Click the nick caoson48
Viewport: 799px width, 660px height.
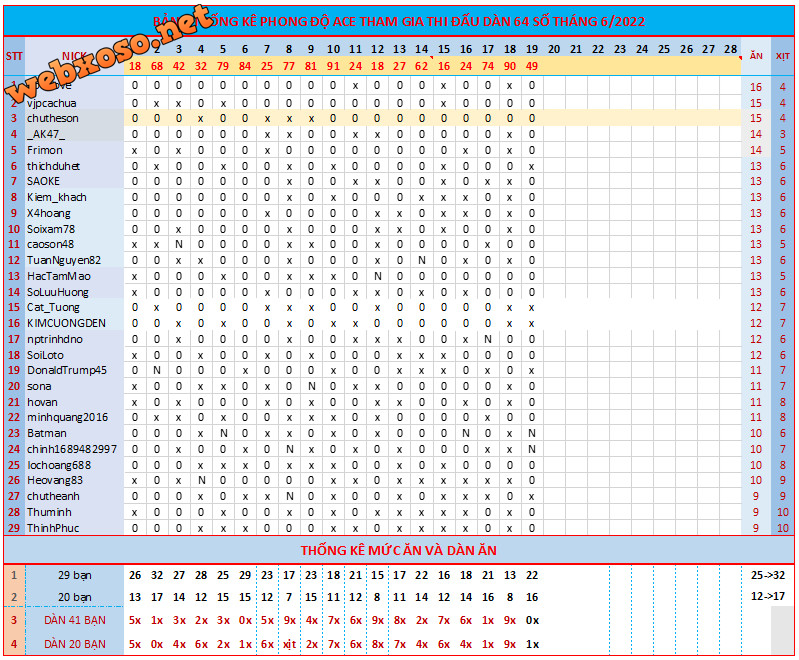coord(50,244)
